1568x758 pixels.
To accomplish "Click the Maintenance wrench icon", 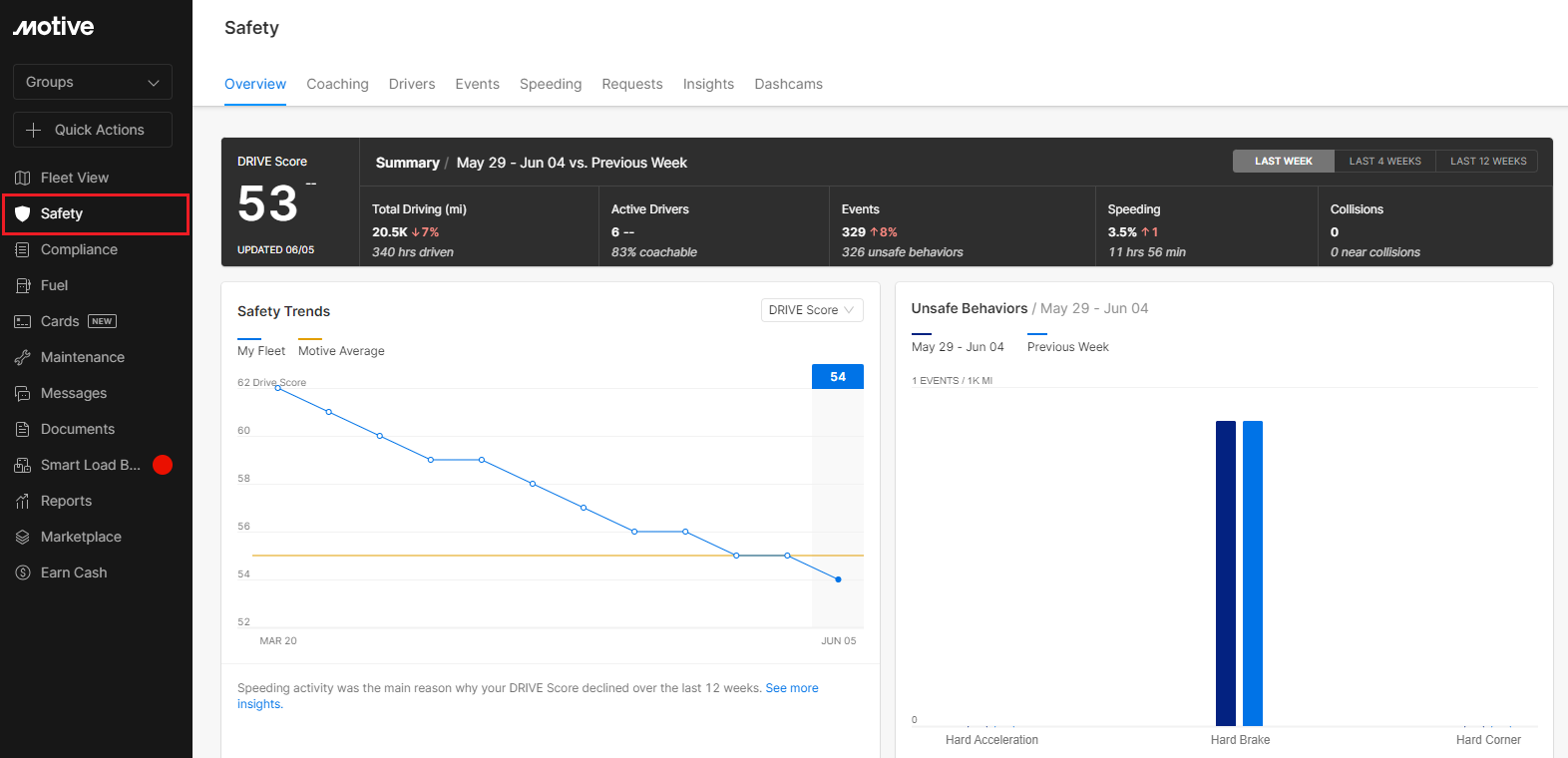I will pos(22,357).
